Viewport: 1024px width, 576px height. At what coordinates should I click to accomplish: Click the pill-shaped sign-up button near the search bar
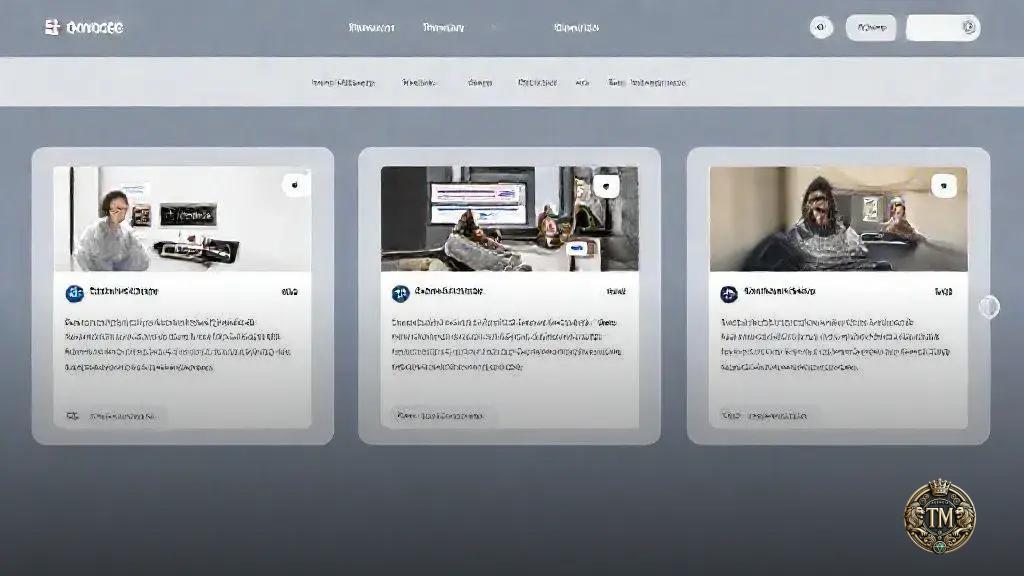[x=872, y=27]
